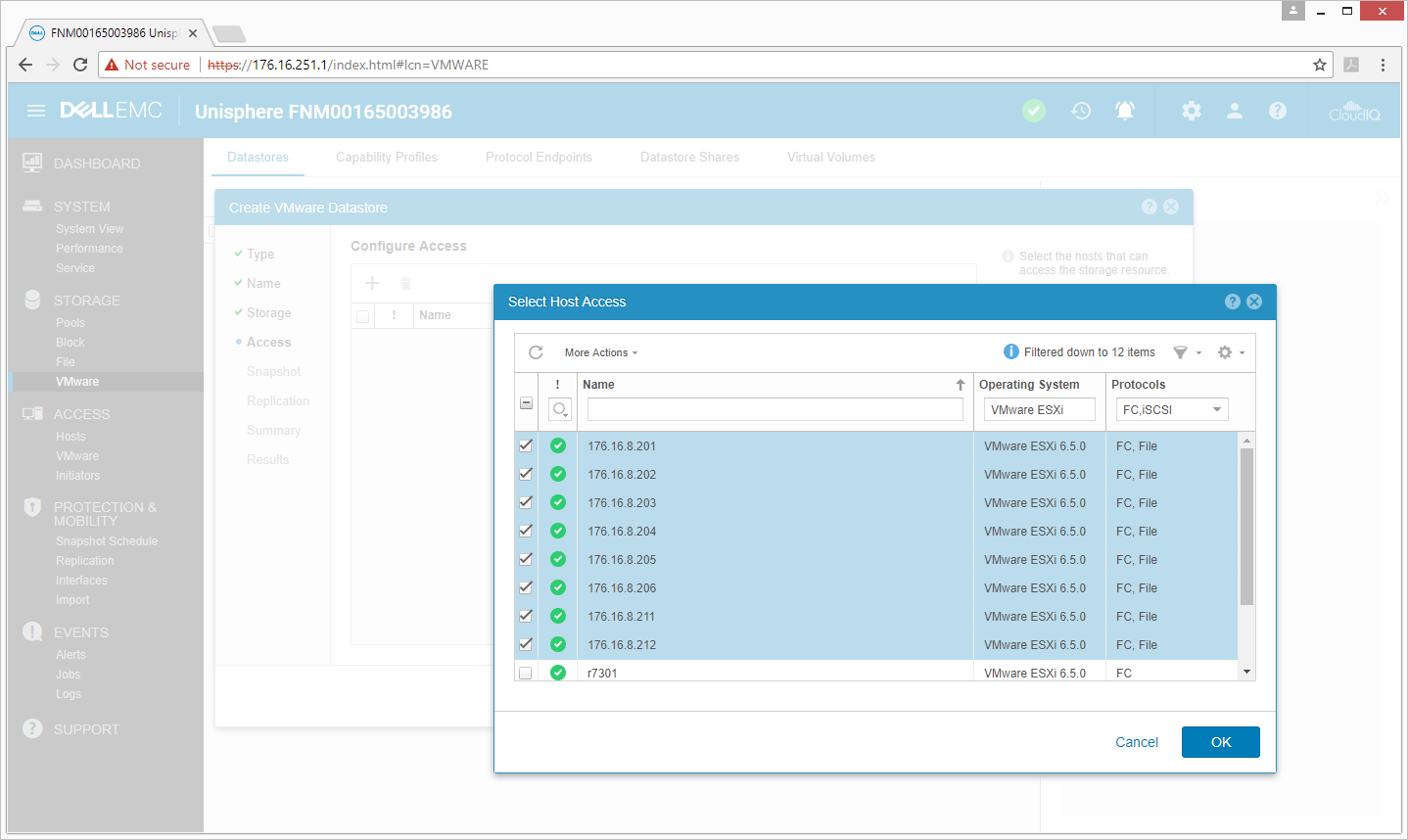Click the PDF extension icon
The width and height of the screenshot is (1408, 840).
[1351, 65]
